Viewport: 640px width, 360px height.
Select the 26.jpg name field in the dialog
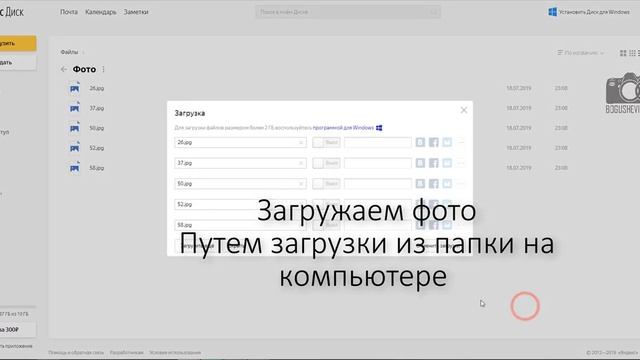pyautogui.click(x=240, y=142)
